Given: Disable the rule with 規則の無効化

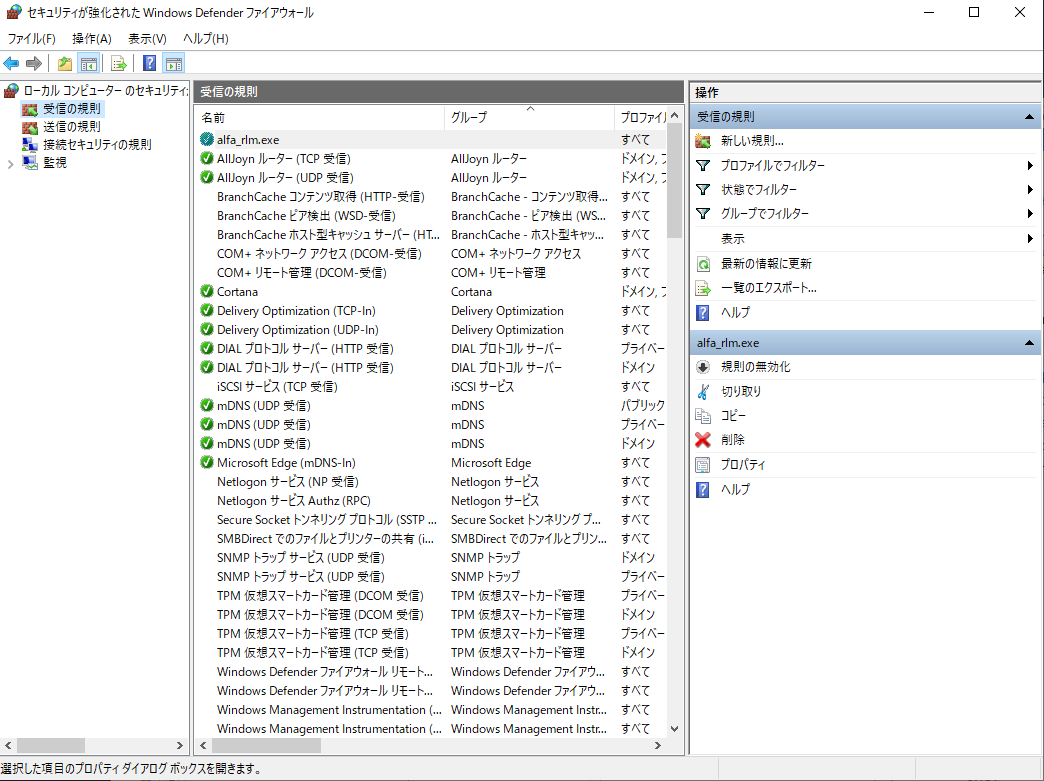Looking at the screenshot, I should pyautogui.click(x=756, y=367).
